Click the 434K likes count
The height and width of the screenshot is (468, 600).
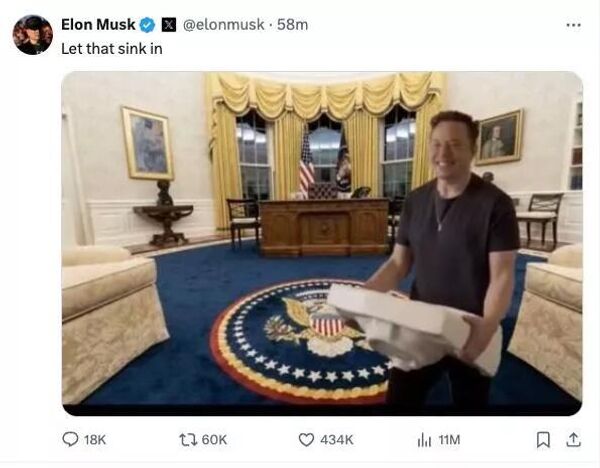click(337, 440)
